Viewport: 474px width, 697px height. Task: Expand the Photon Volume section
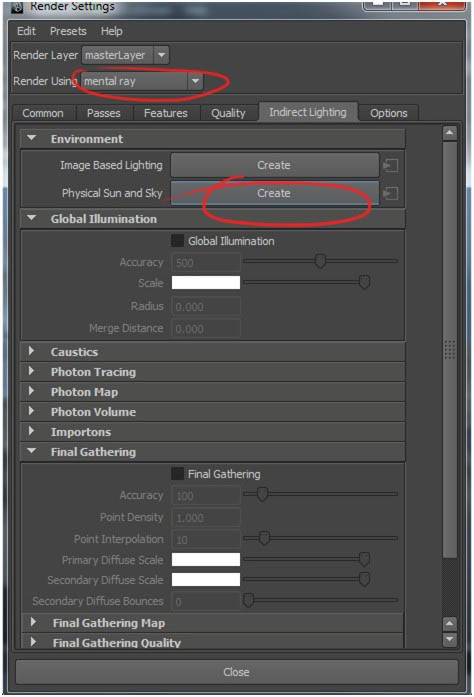pos(213,412)
